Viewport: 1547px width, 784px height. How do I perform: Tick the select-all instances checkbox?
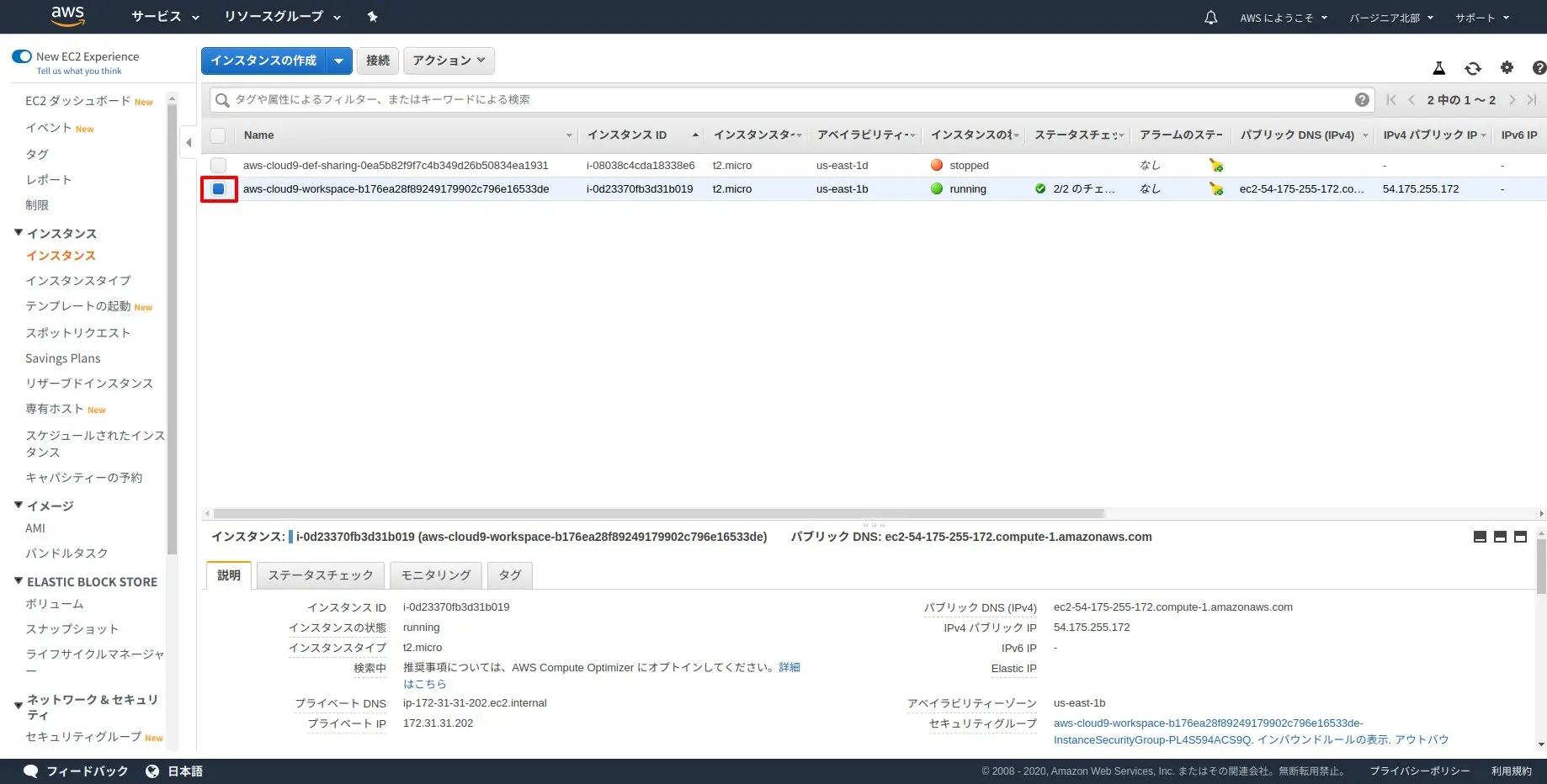coord(218,135)
